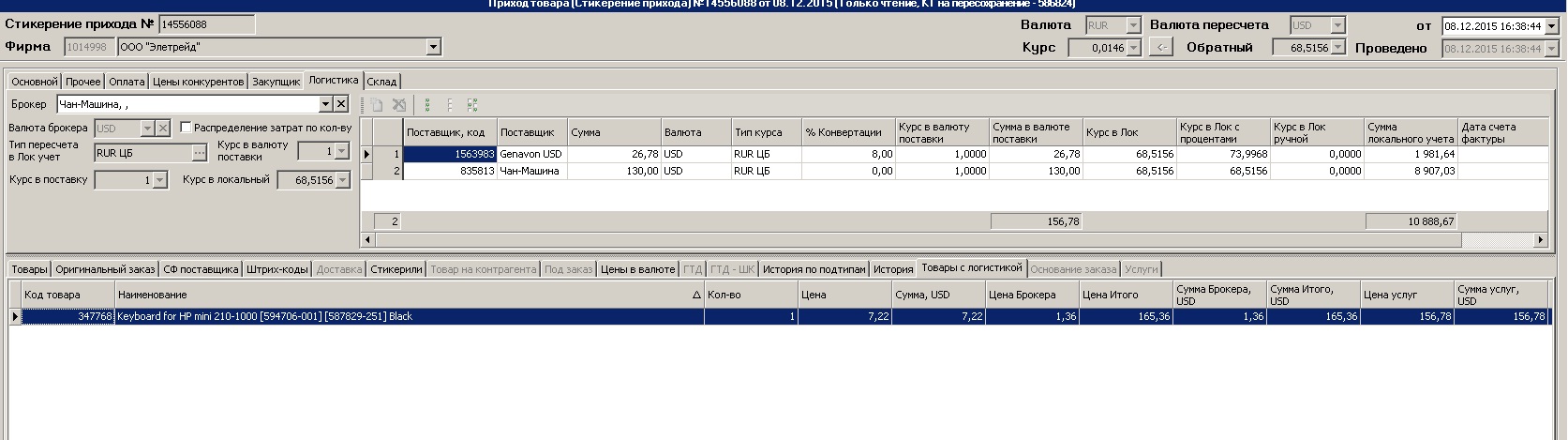Screen dimensions: 1568x440
Task: Expand the Брокер dropdown list
Action: (325, 104)
